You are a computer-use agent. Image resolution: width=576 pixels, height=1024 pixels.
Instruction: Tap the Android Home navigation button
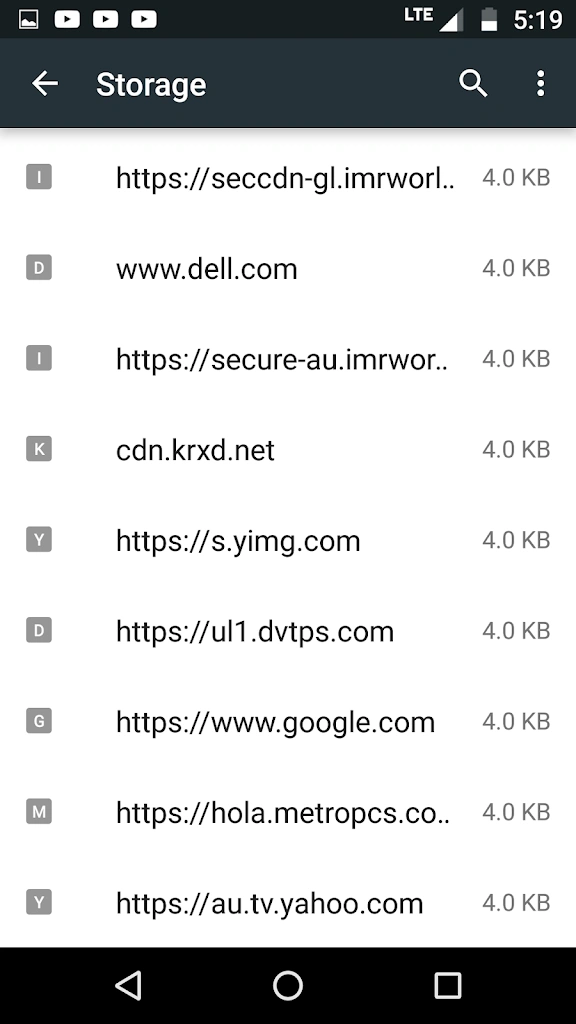(x=288, y=985)
